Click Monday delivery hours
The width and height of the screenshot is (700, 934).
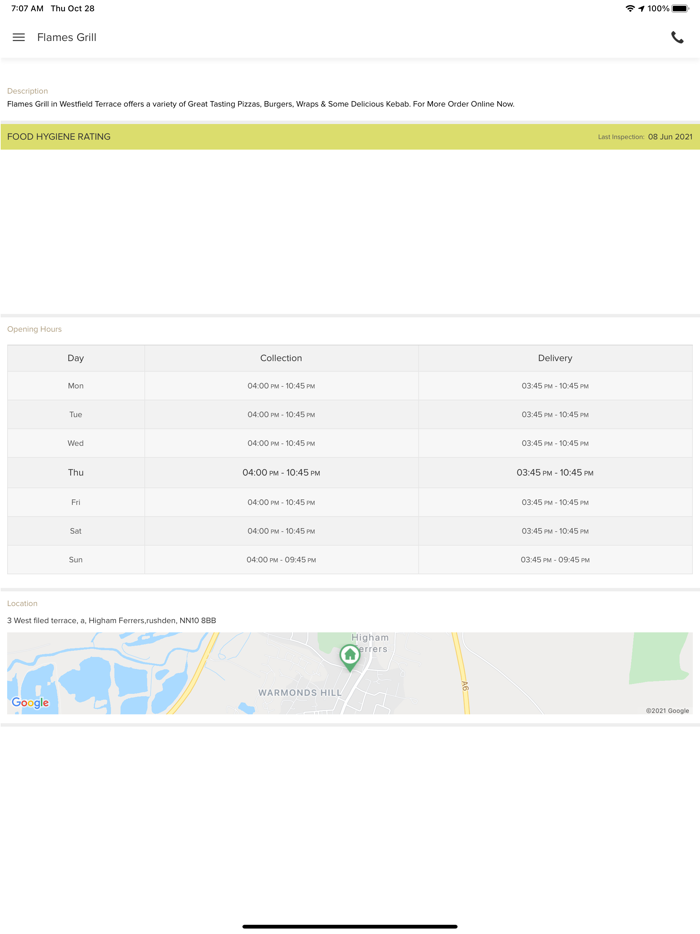tap(555, 386)
